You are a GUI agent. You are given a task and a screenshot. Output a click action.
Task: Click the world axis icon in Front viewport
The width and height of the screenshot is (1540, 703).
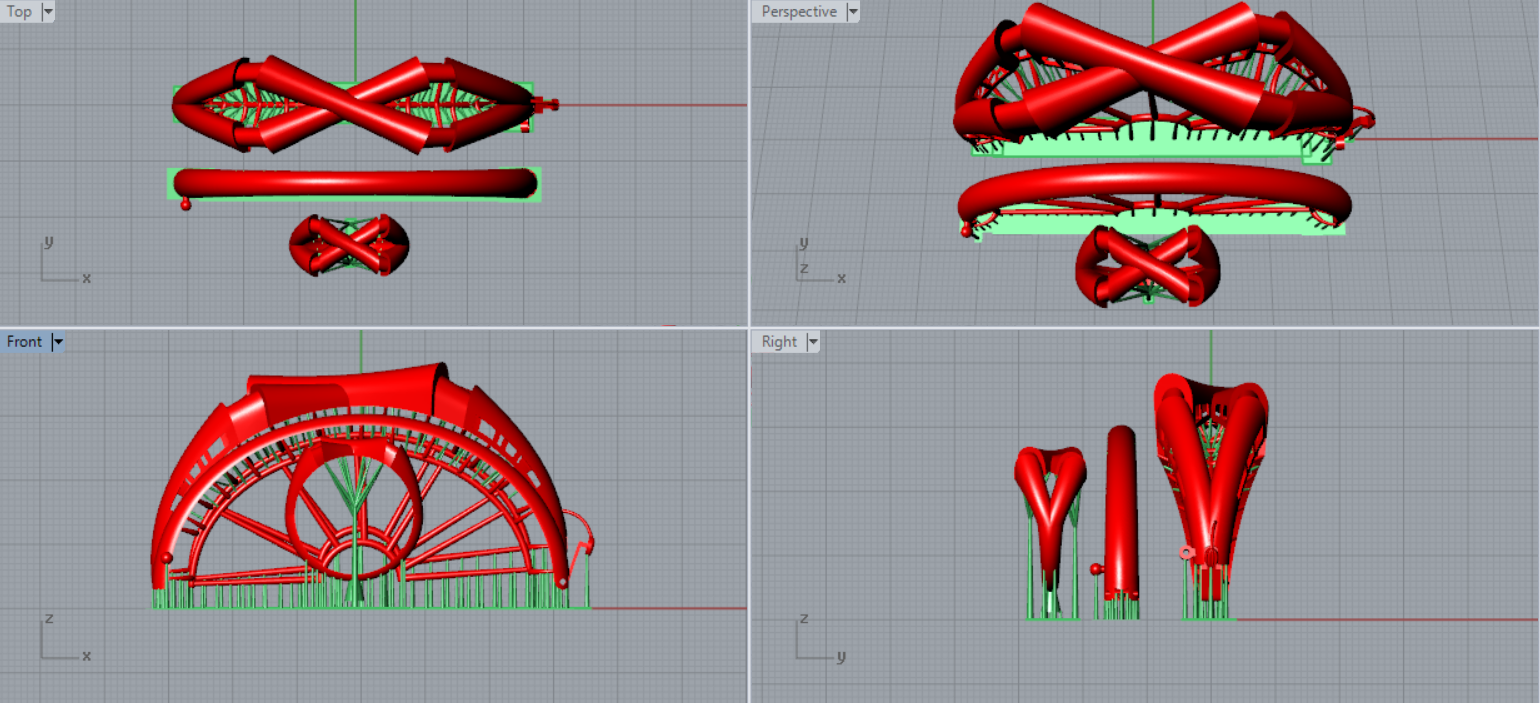(x=60, y=640)
